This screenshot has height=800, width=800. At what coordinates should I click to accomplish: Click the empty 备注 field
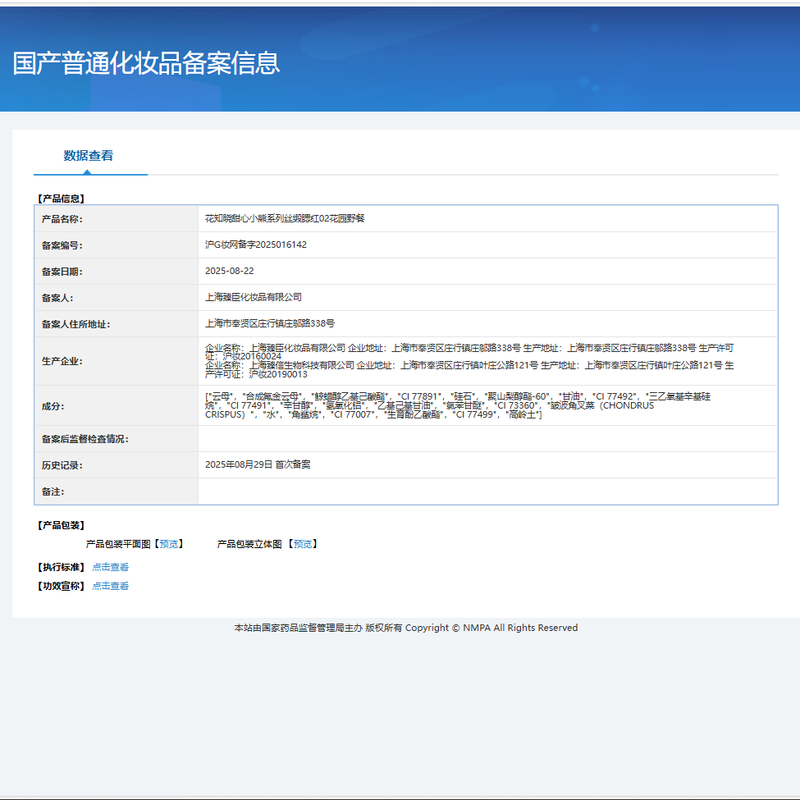pos(487,492)
